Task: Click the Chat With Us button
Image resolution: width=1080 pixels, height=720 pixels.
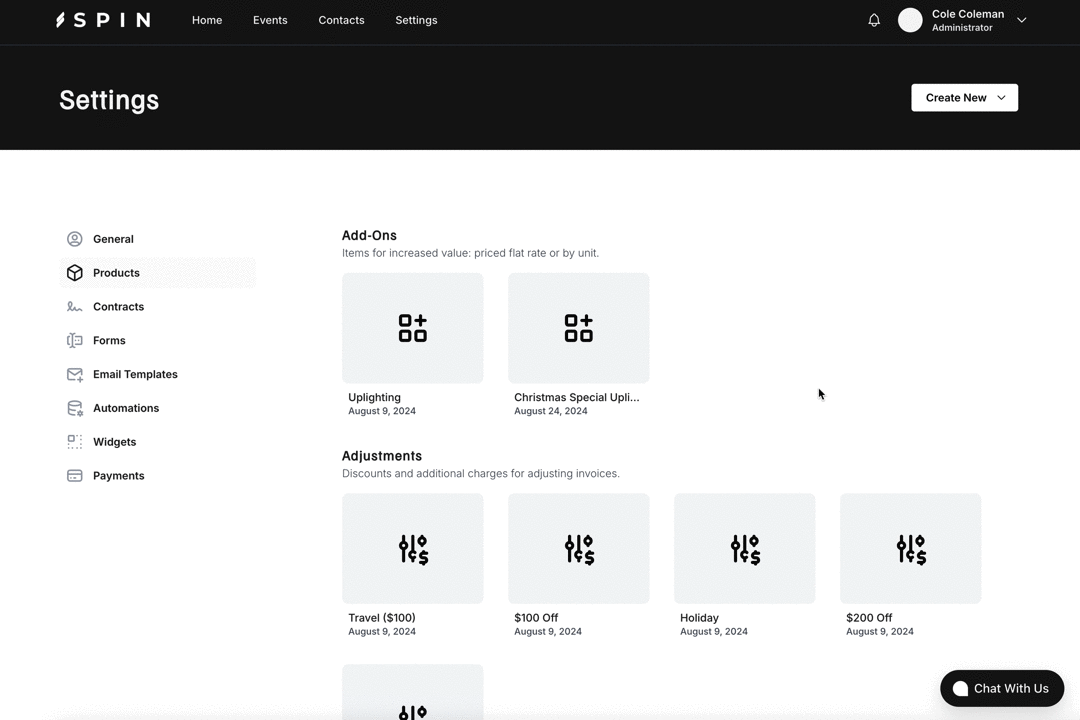Action: coord(1001,688)
